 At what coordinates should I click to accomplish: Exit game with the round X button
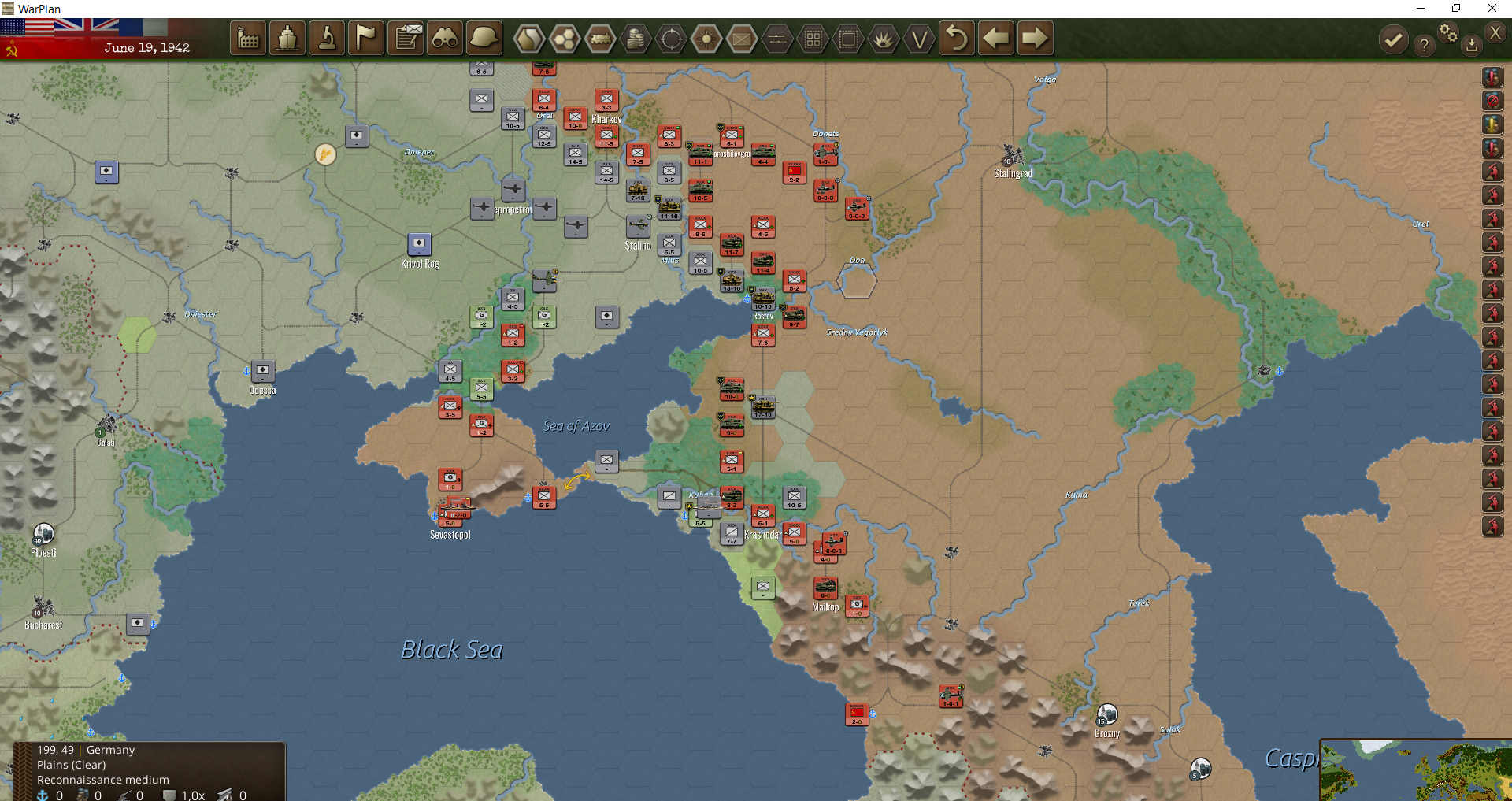click(x=1495, y=32)
